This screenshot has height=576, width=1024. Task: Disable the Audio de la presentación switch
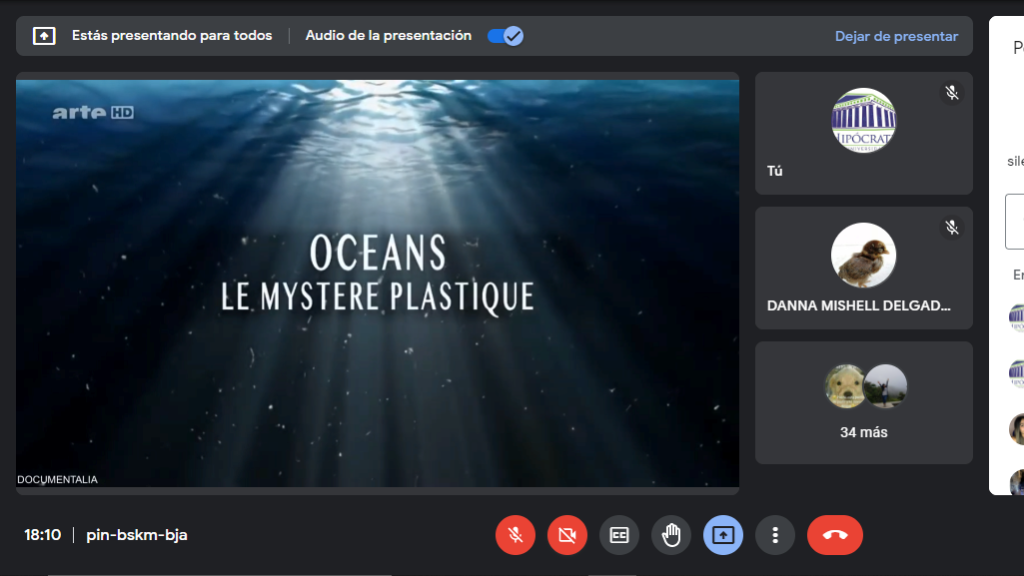[505, 36]
